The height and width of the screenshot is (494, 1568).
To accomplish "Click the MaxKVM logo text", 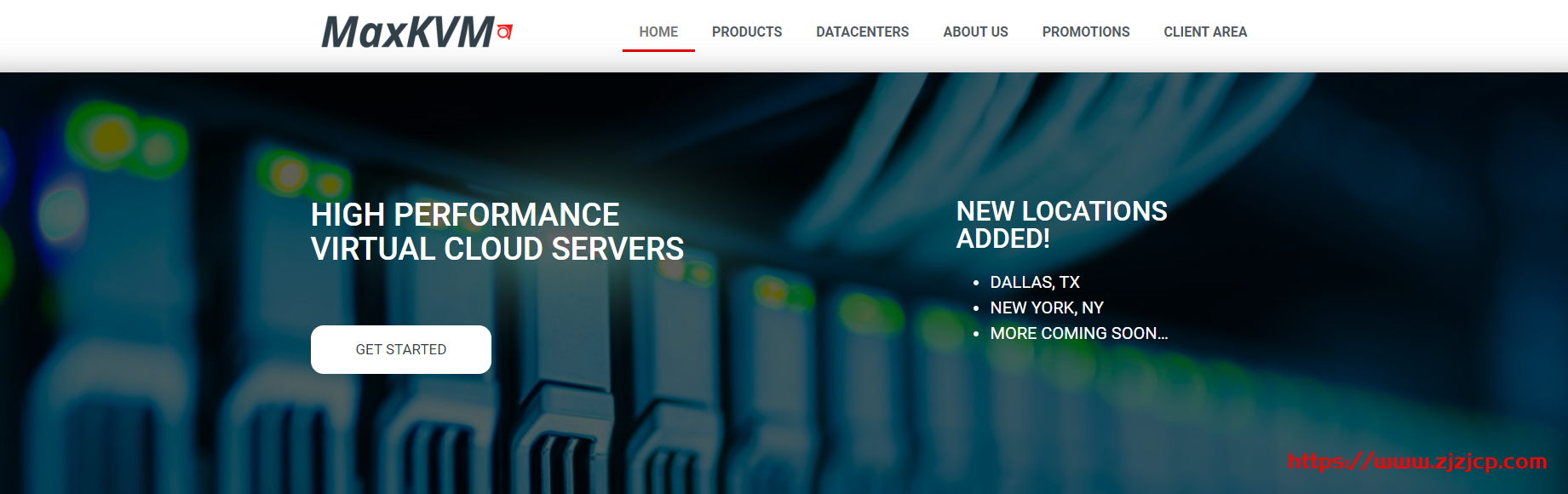I will tap(407, 32).
